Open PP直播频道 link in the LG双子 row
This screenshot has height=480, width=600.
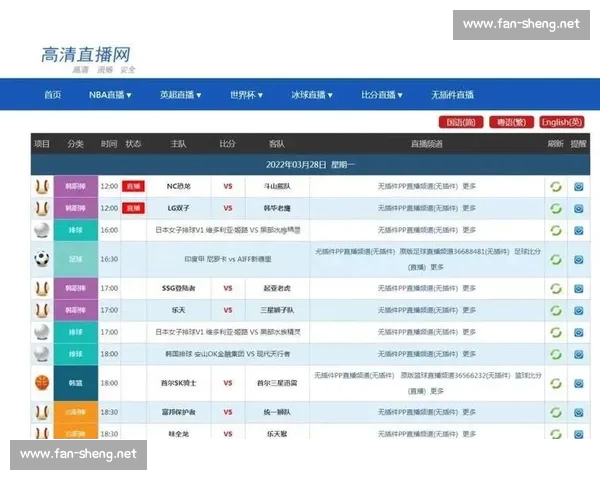click(x=418, y=208)
